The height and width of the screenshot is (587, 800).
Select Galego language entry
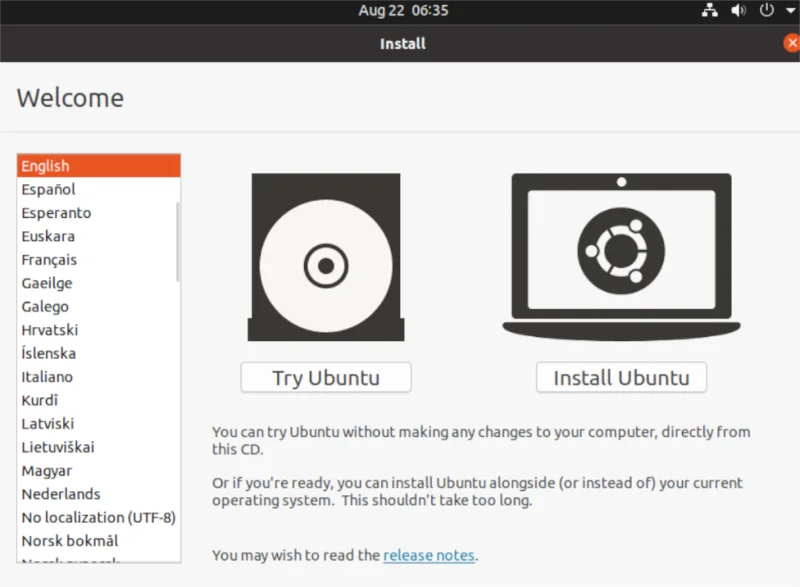(98, 307)
